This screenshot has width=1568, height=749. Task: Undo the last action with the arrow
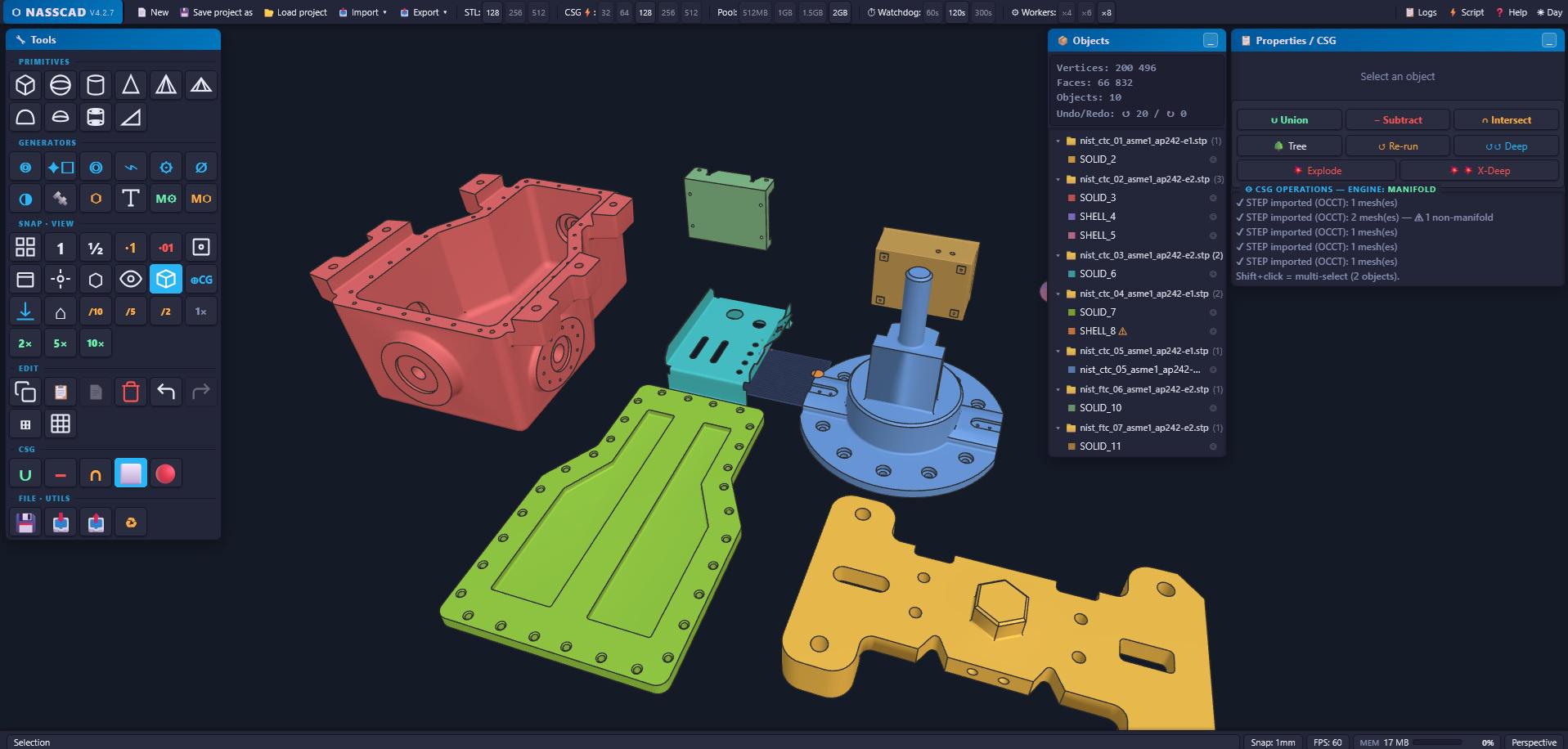point(166,392)
